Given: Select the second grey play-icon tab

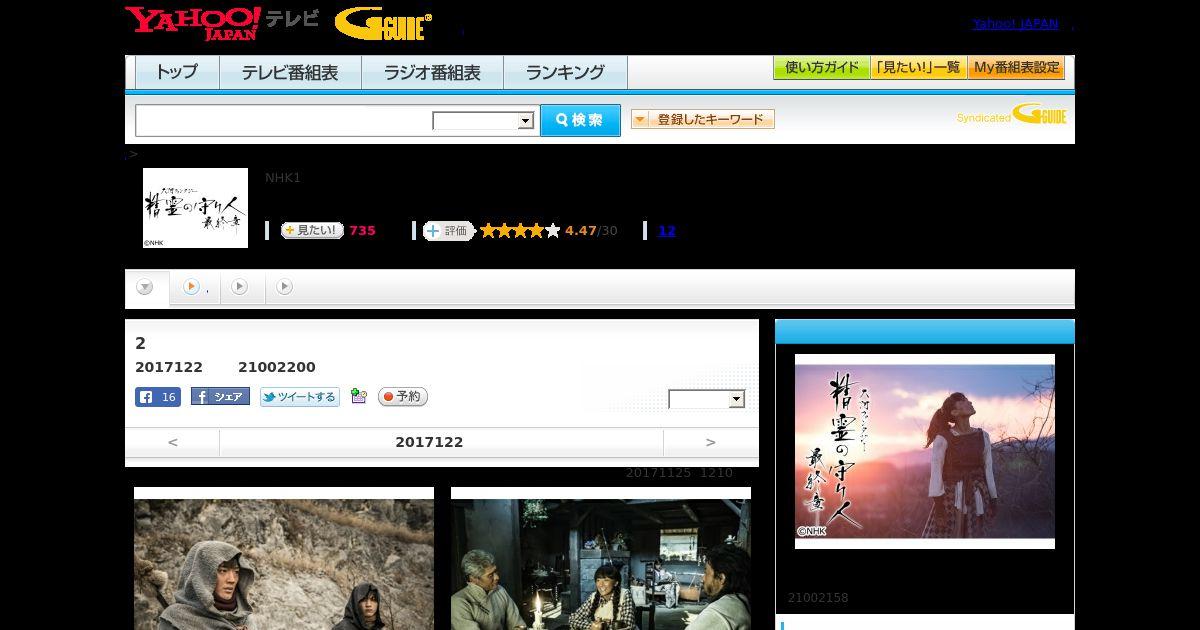Looking at the screenshot, I should (x=239, y=287).
